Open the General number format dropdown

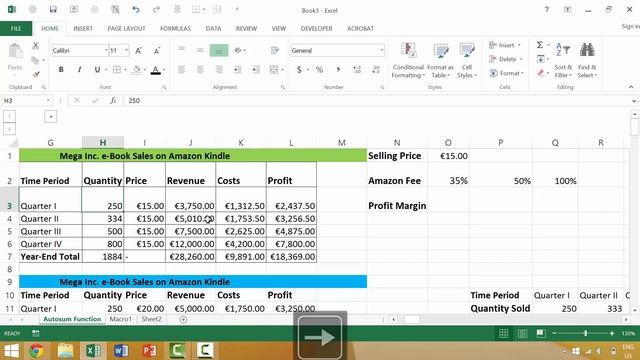(x=382, y=51)
